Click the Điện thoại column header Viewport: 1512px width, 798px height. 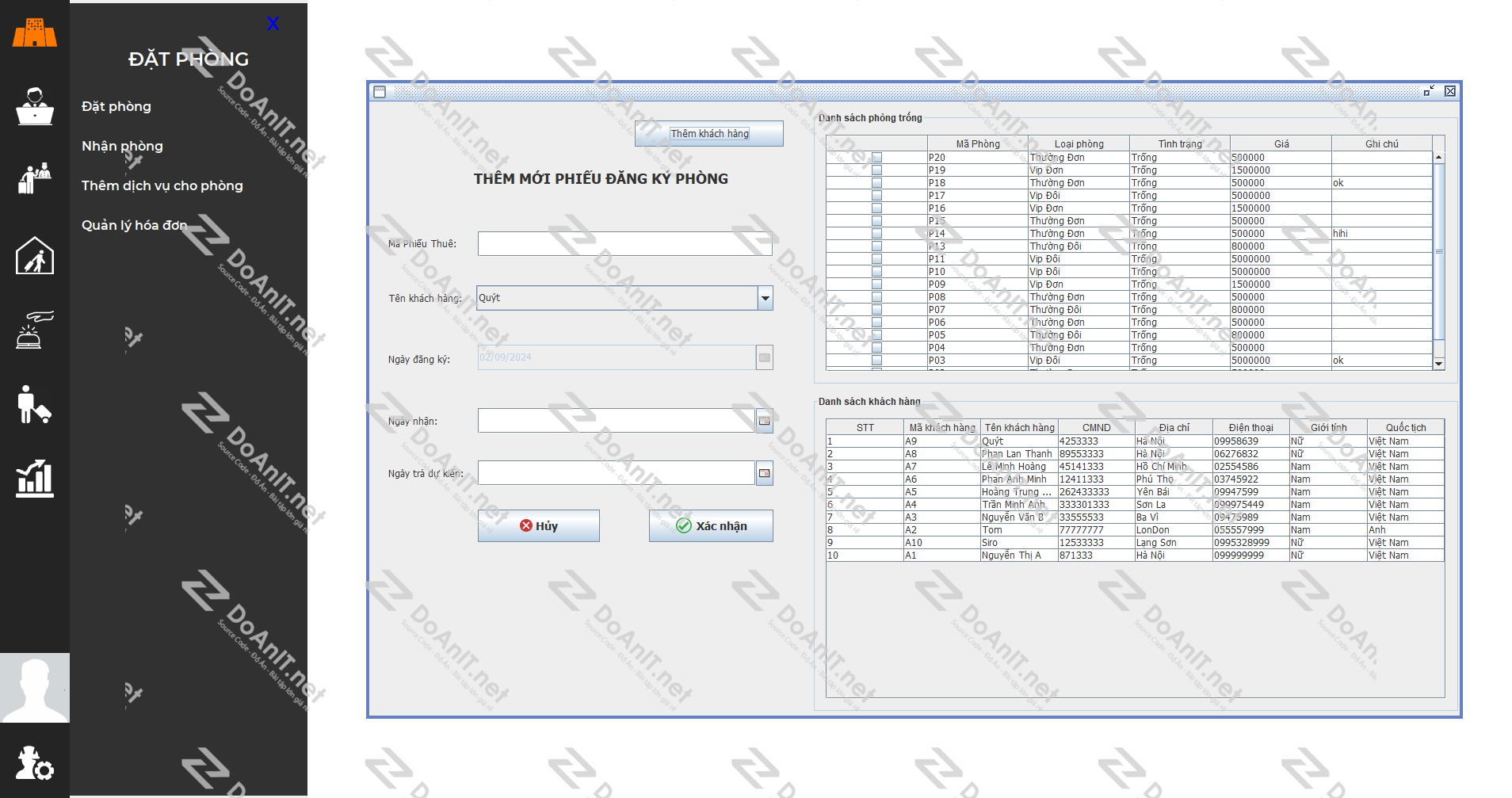point(1251,427)
